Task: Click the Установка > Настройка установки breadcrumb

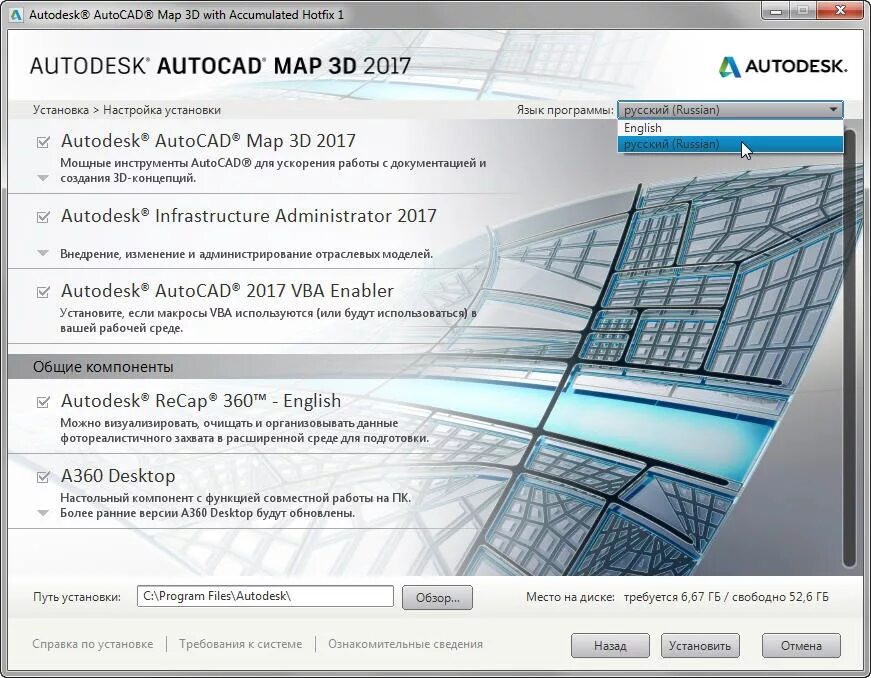Action: click(127, 110)
